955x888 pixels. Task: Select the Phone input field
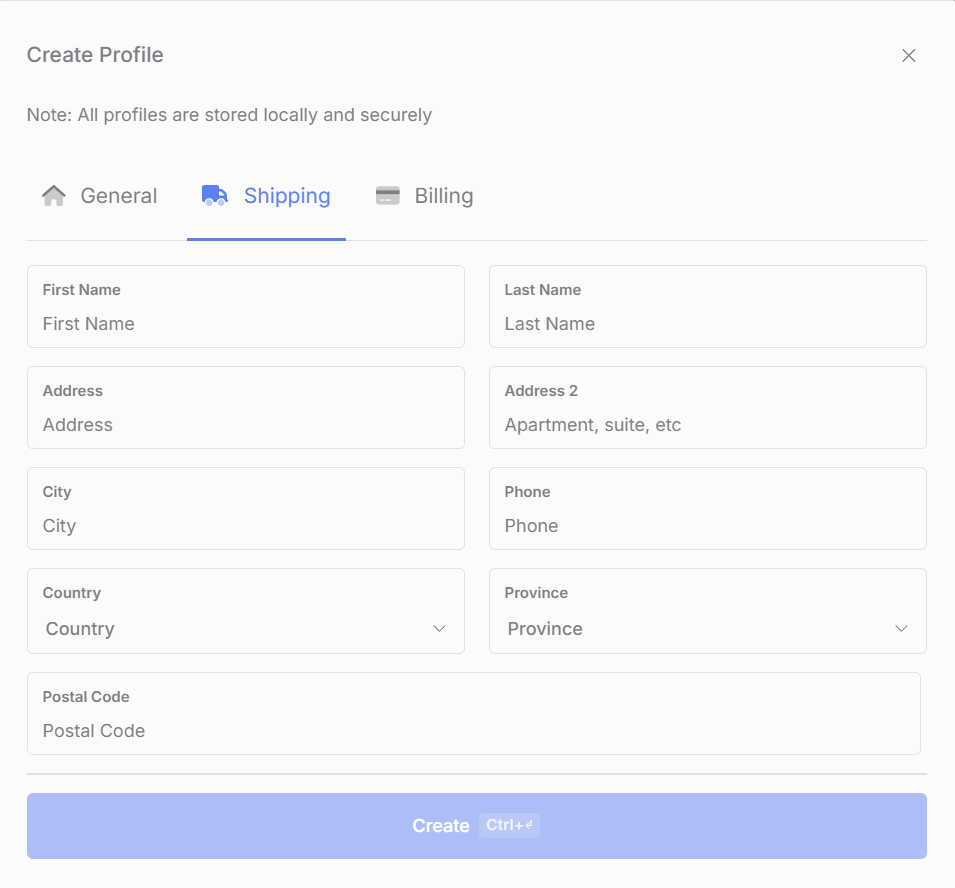click(x=708, y=509)
